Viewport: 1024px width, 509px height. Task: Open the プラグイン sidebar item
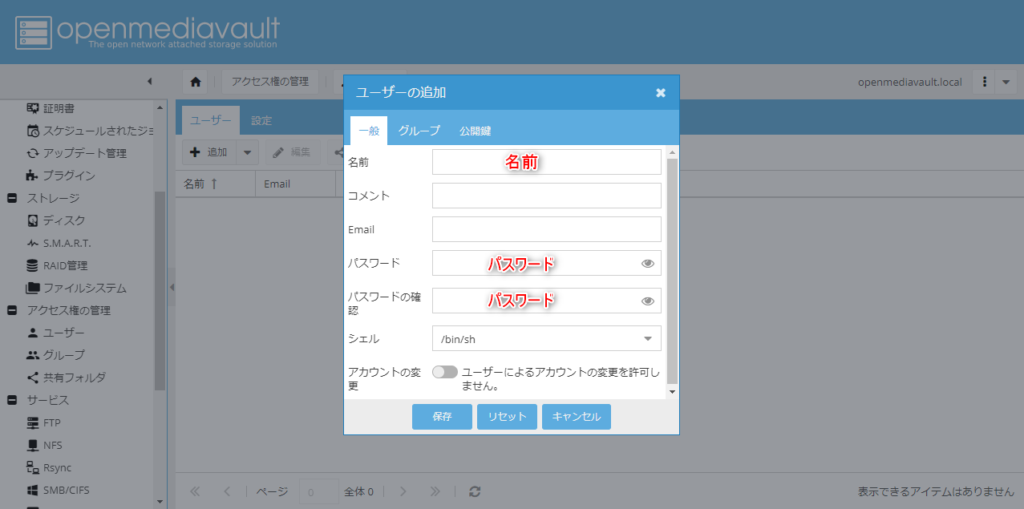coord(68,175)
